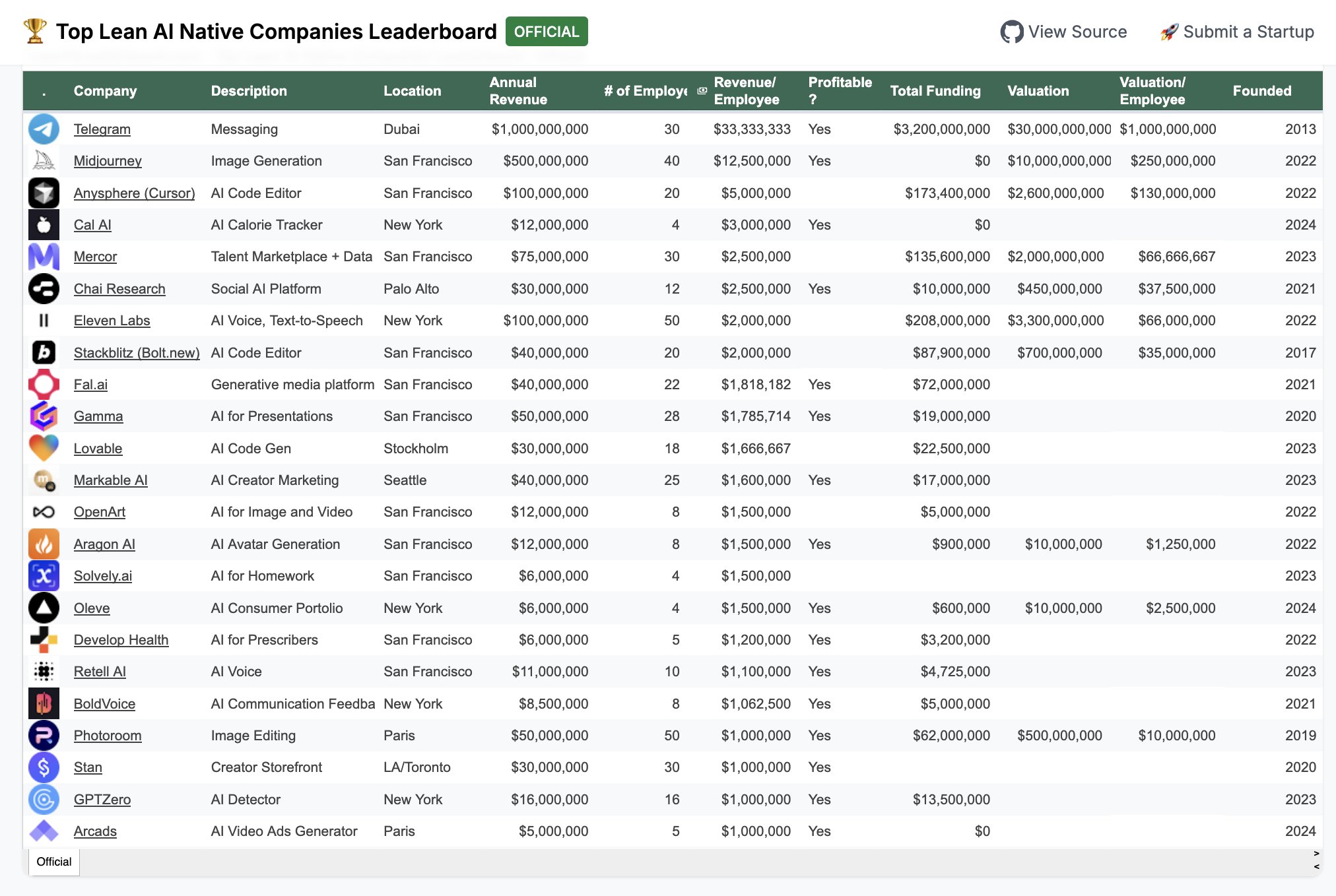Click the Cal AI apple logo
The height and width of the screenshot is (896, 1336).
coord(44,225)
